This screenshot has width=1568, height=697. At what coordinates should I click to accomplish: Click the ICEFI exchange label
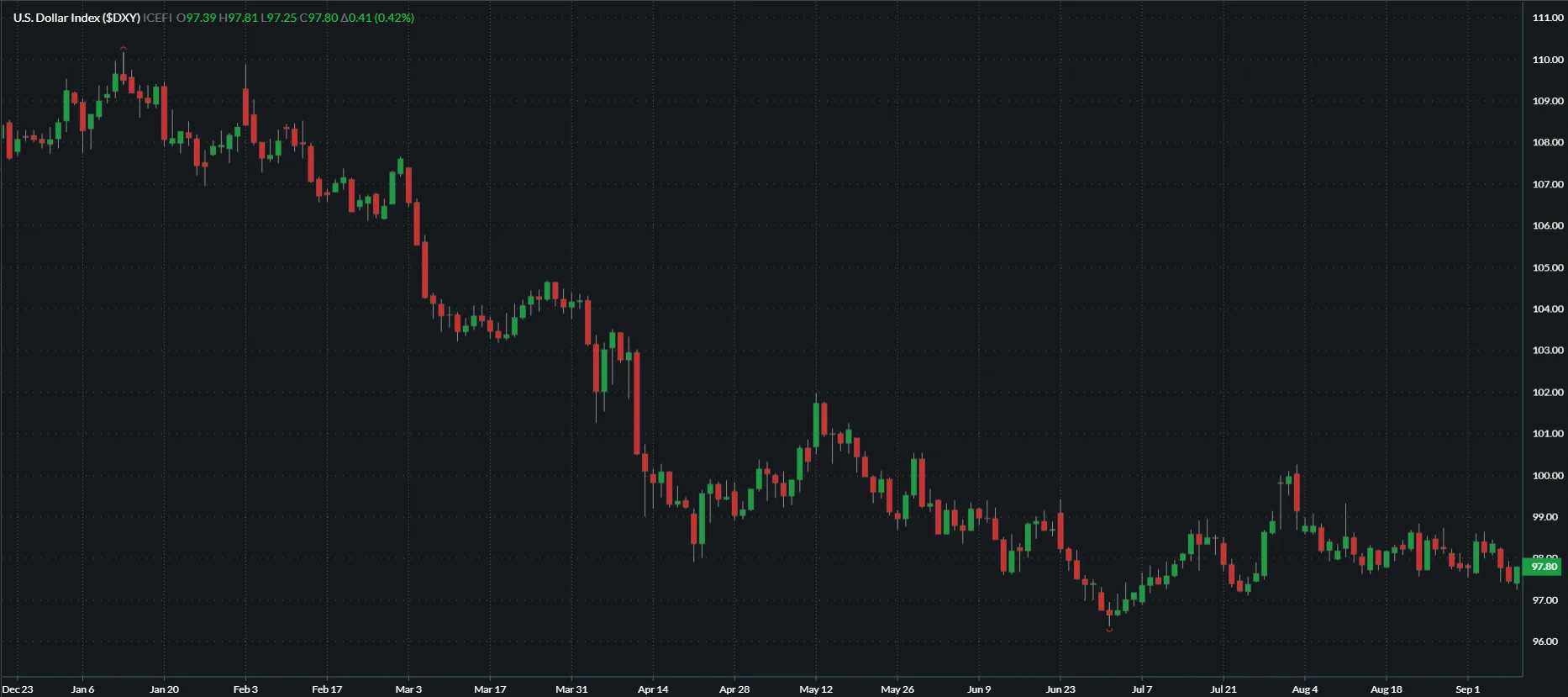(x=157, y=18)
